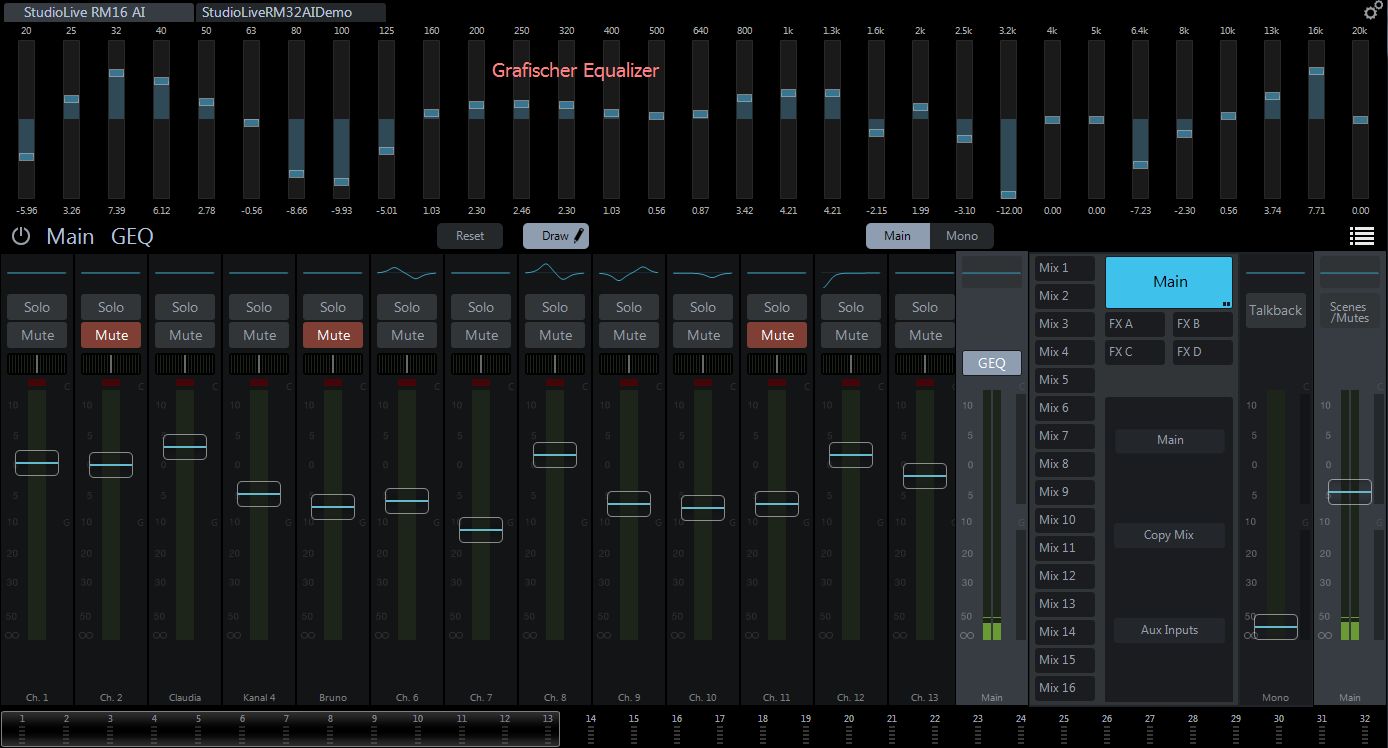The width and height of the screenshot is (1388, 748).
Task: Select Mix 5 bus
Action: [1065, 380]
